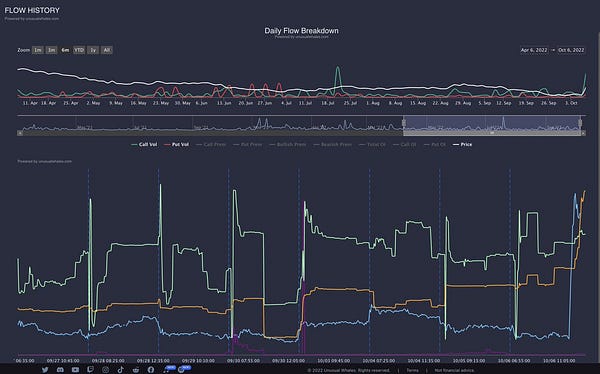
Task: Toggle the Put Vol series in legend
Action: coord(176,144)
